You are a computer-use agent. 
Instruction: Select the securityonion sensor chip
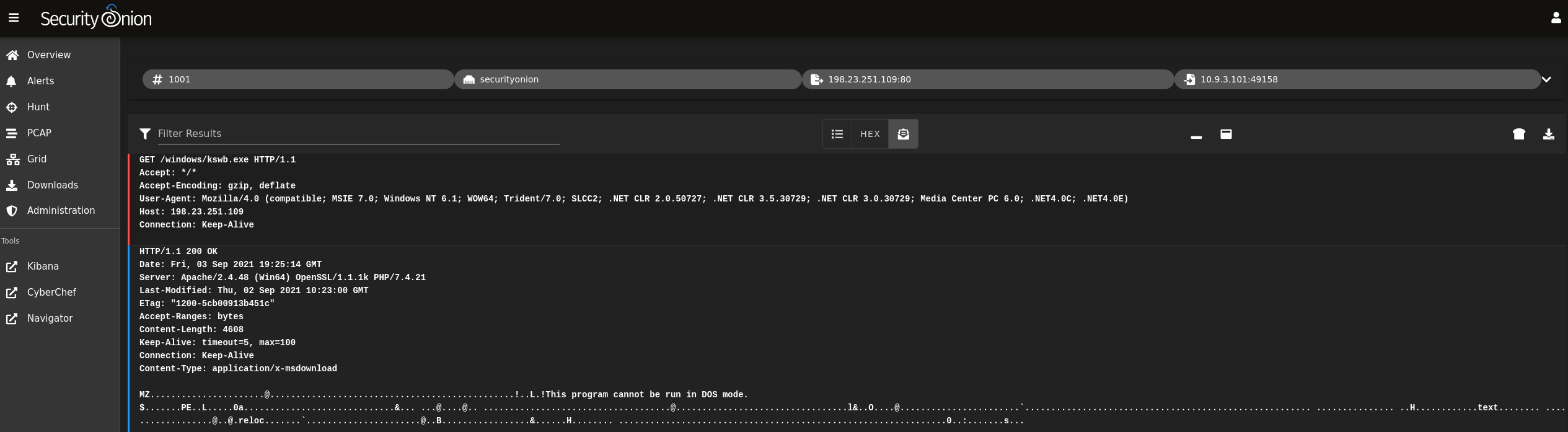[628, 79]
